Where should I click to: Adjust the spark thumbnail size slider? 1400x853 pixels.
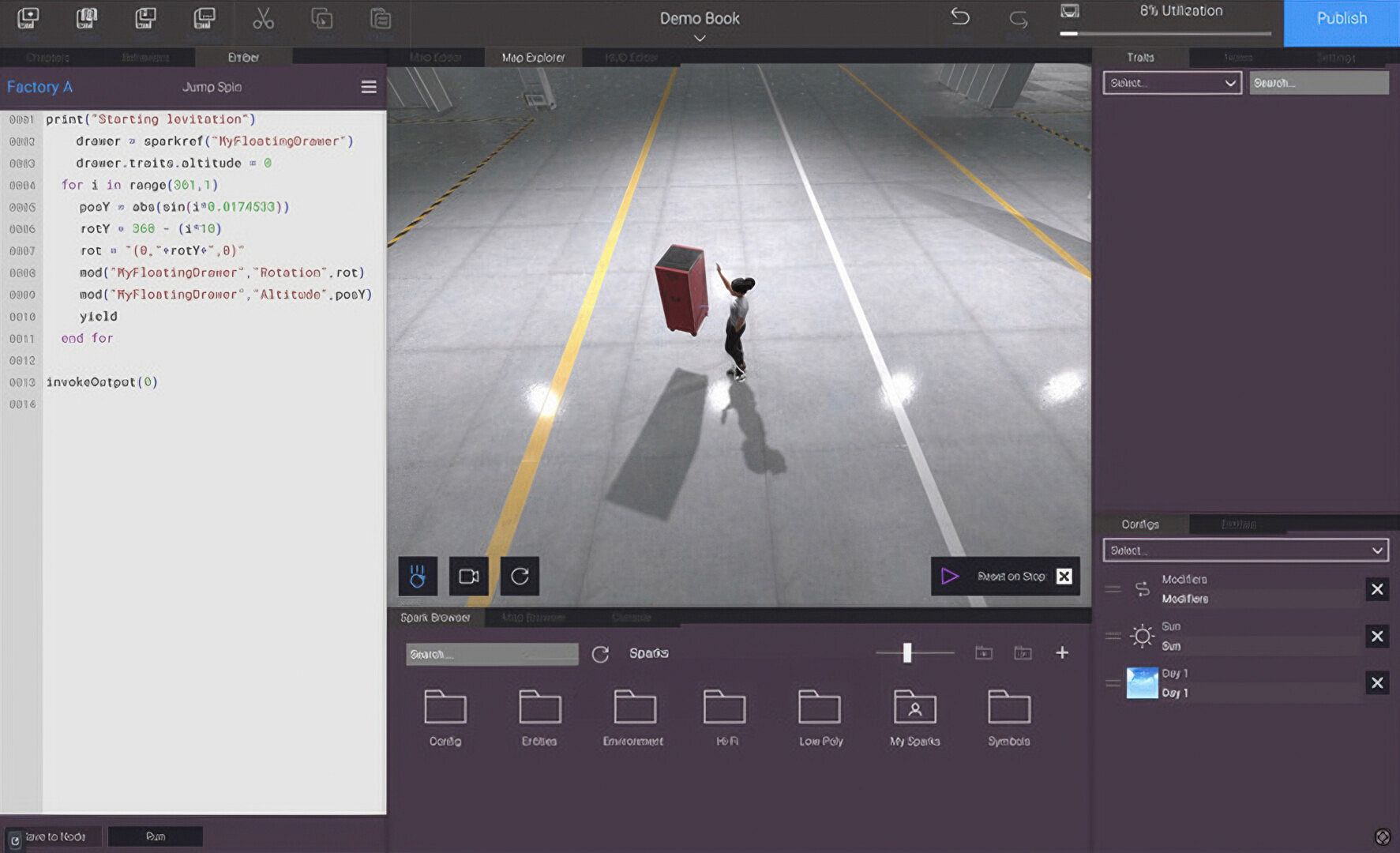tap(907, 652)
